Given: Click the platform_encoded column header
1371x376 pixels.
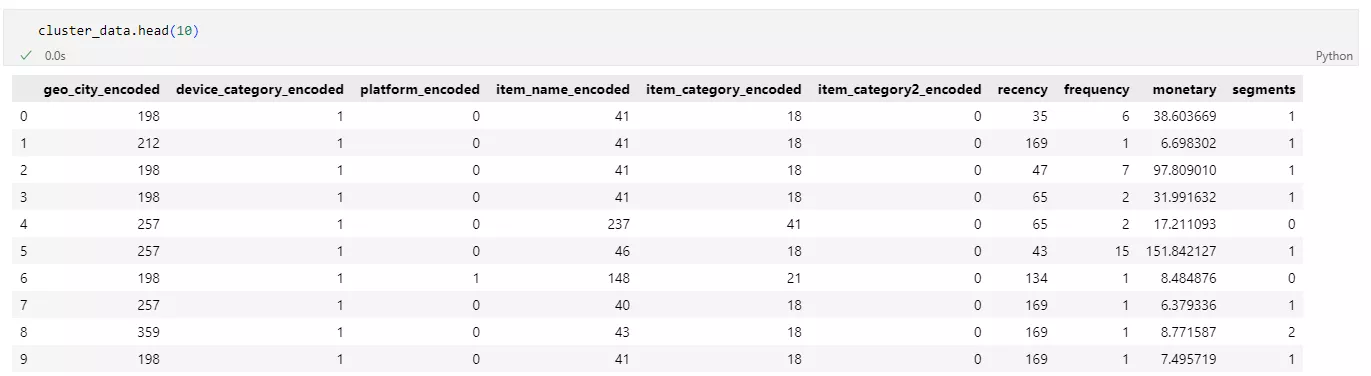Looking at the screenshot, I should (419, 89).
